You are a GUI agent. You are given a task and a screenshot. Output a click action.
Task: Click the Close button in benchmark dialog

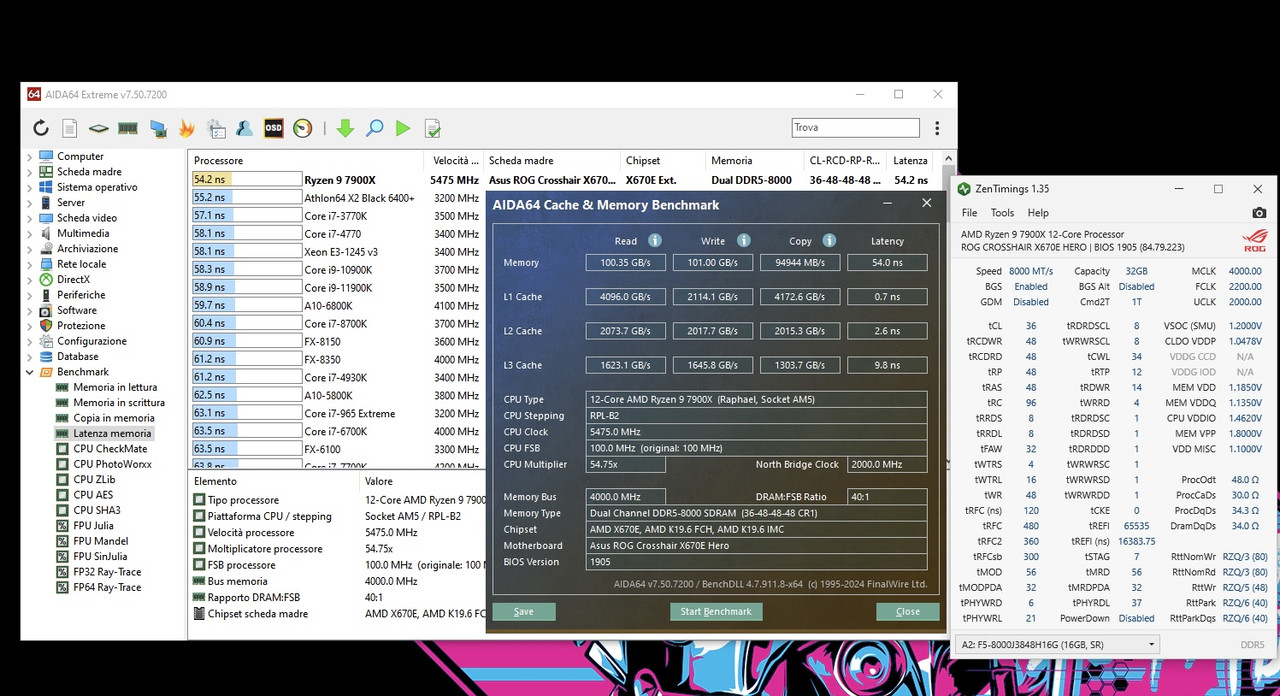coord(908,611)
